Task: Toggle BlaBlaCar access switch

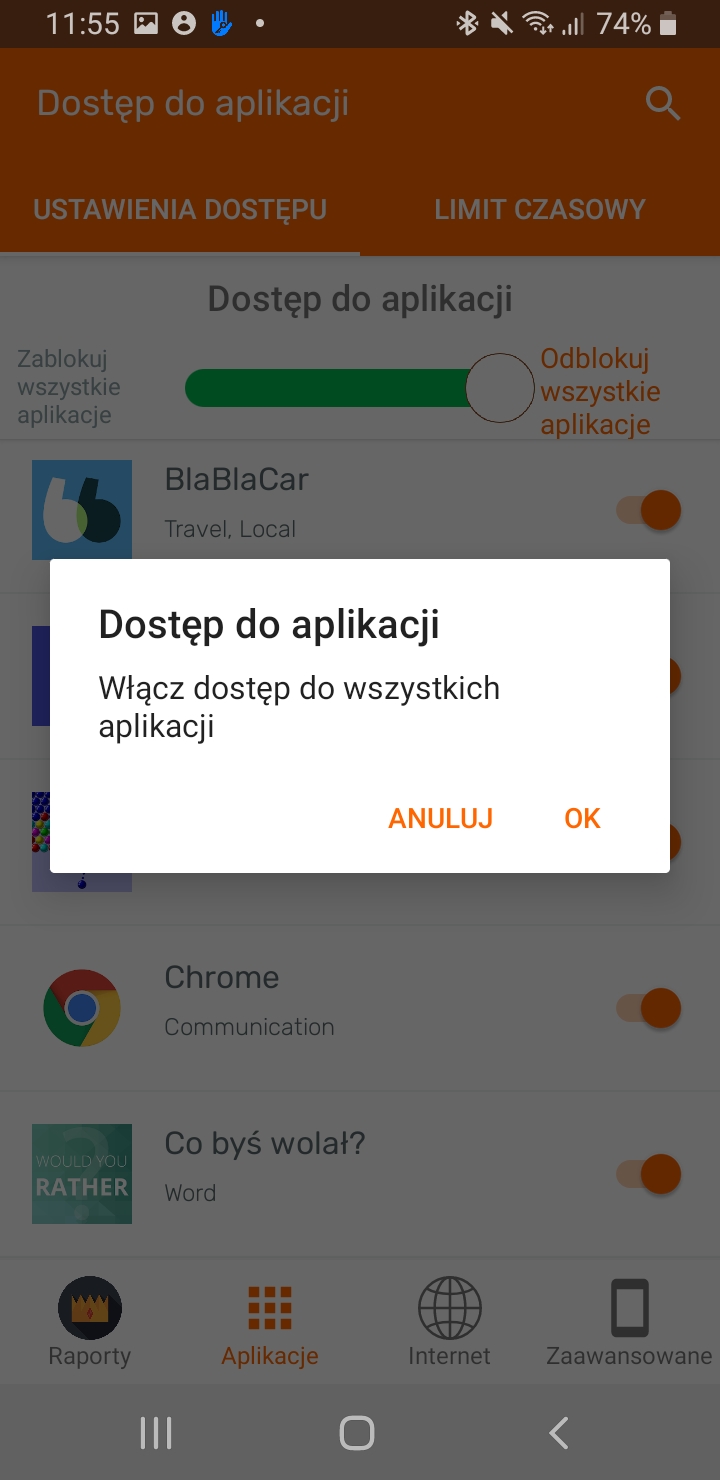Action: click(x=649, y=510)
